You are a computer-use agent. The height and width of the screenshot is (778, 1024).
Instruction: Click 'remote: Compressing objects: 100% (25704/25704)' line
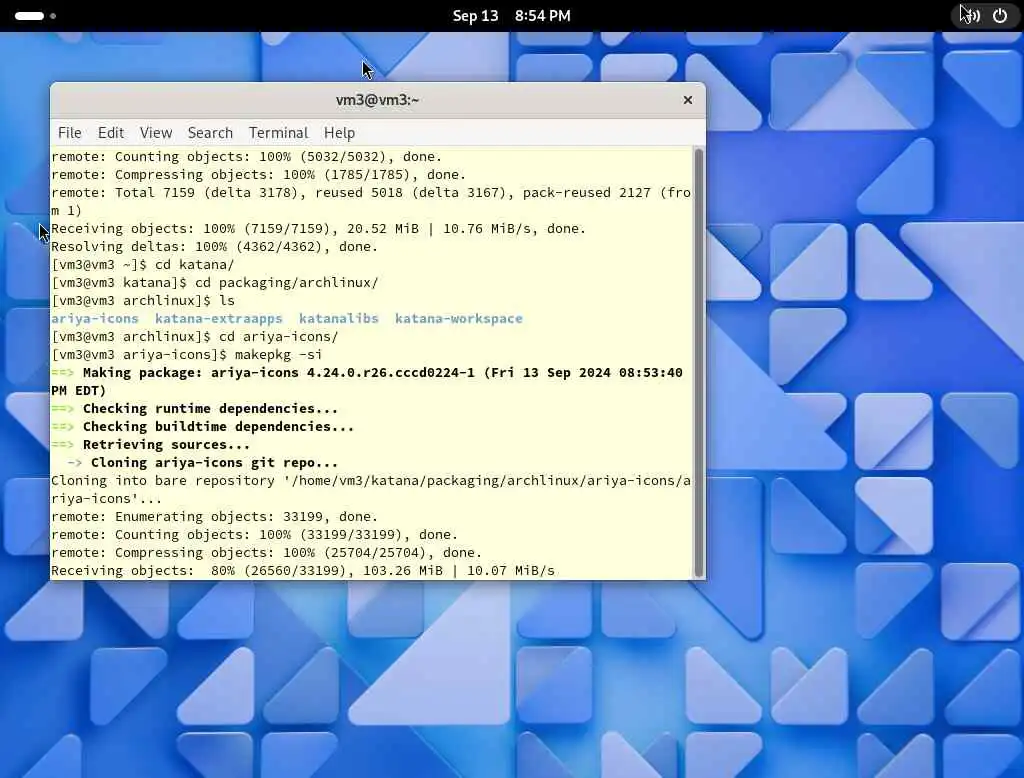266,553
